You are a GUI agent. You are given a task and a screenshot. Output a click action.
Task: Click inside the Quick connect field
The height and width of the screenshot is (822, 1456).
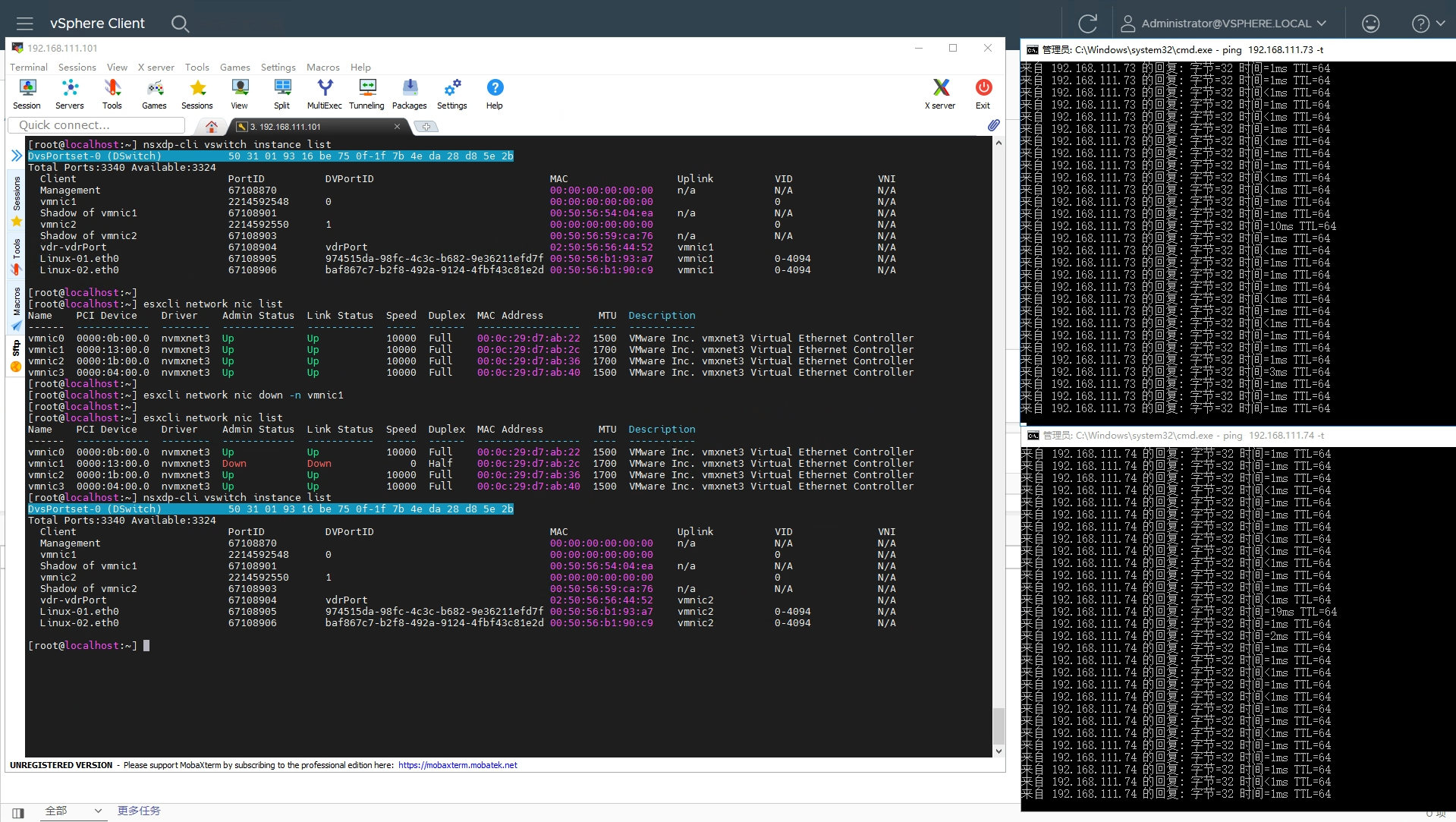96,125
